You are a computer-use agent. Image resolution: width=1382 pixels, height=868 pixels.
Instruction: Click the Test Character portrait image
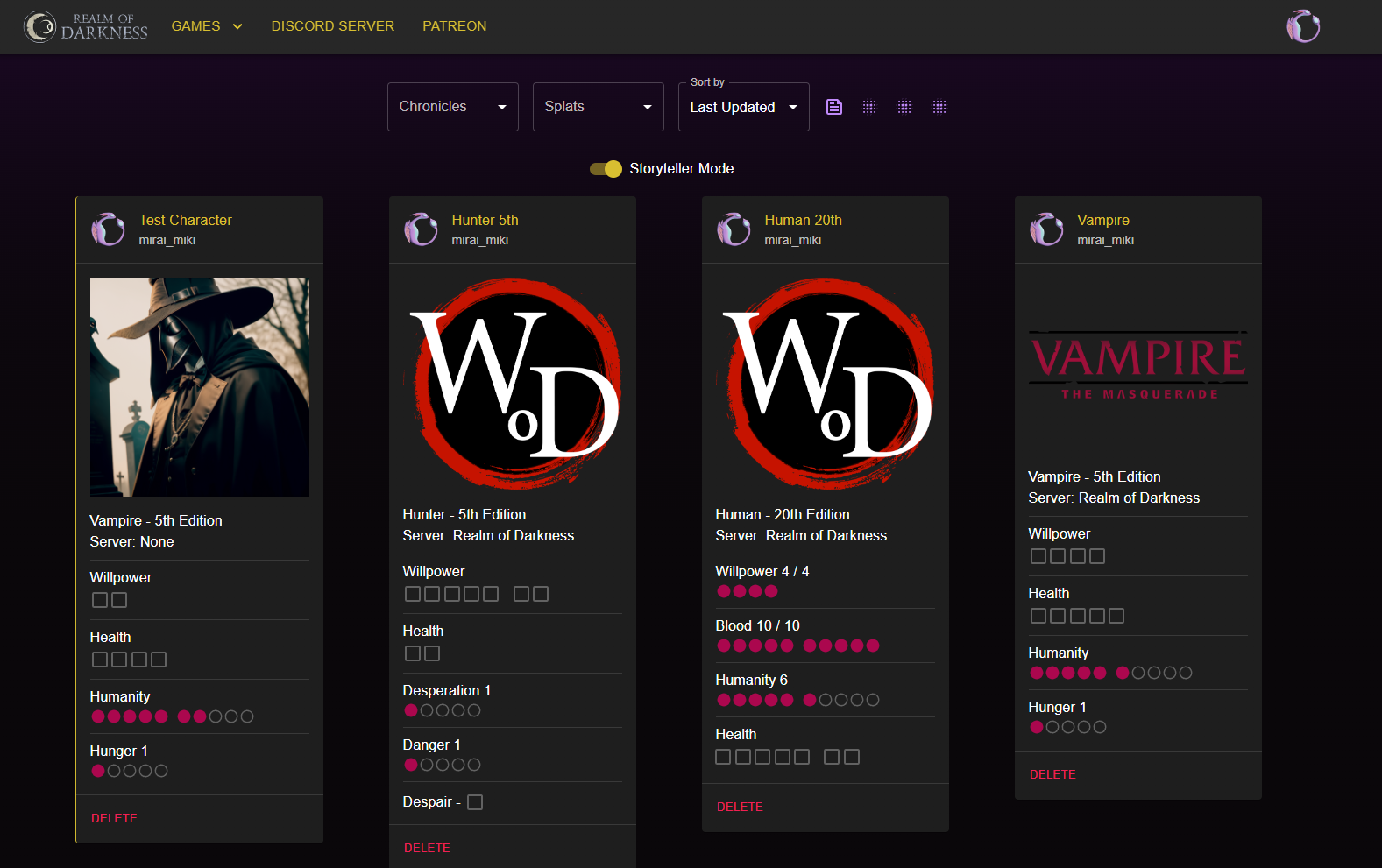coord(200,387)
